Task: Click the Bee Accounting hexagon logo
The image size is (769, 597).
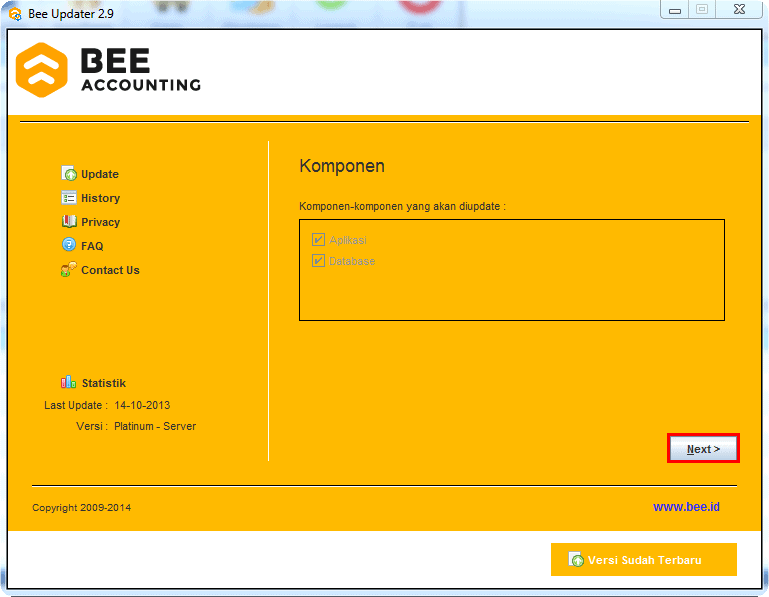Action: 42,70
